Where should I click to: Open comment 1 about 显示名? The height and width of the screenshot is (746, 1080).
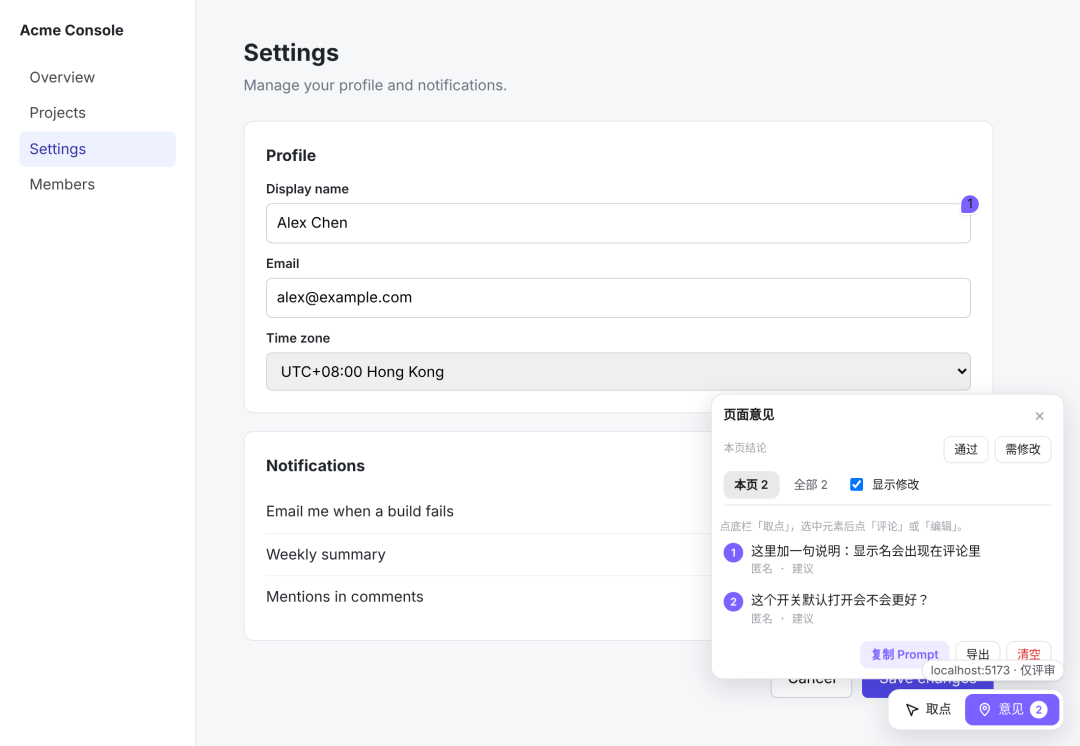886,559
